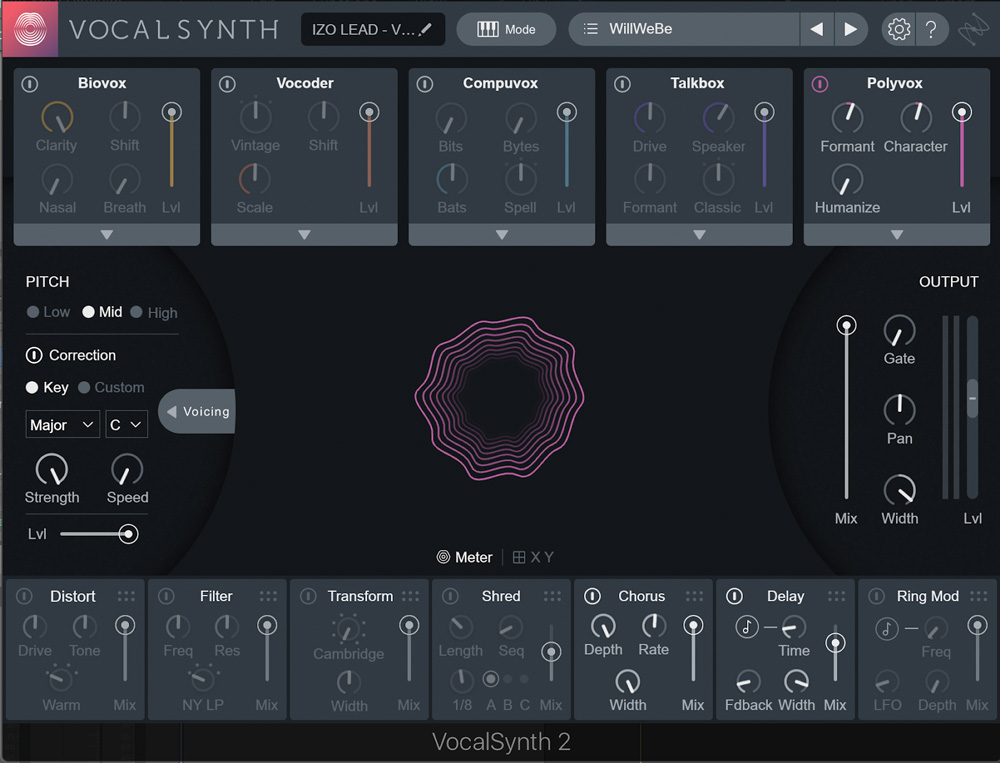1000x763 pixels.
Task: Open the settings gear icon
Action: point(899,29)
